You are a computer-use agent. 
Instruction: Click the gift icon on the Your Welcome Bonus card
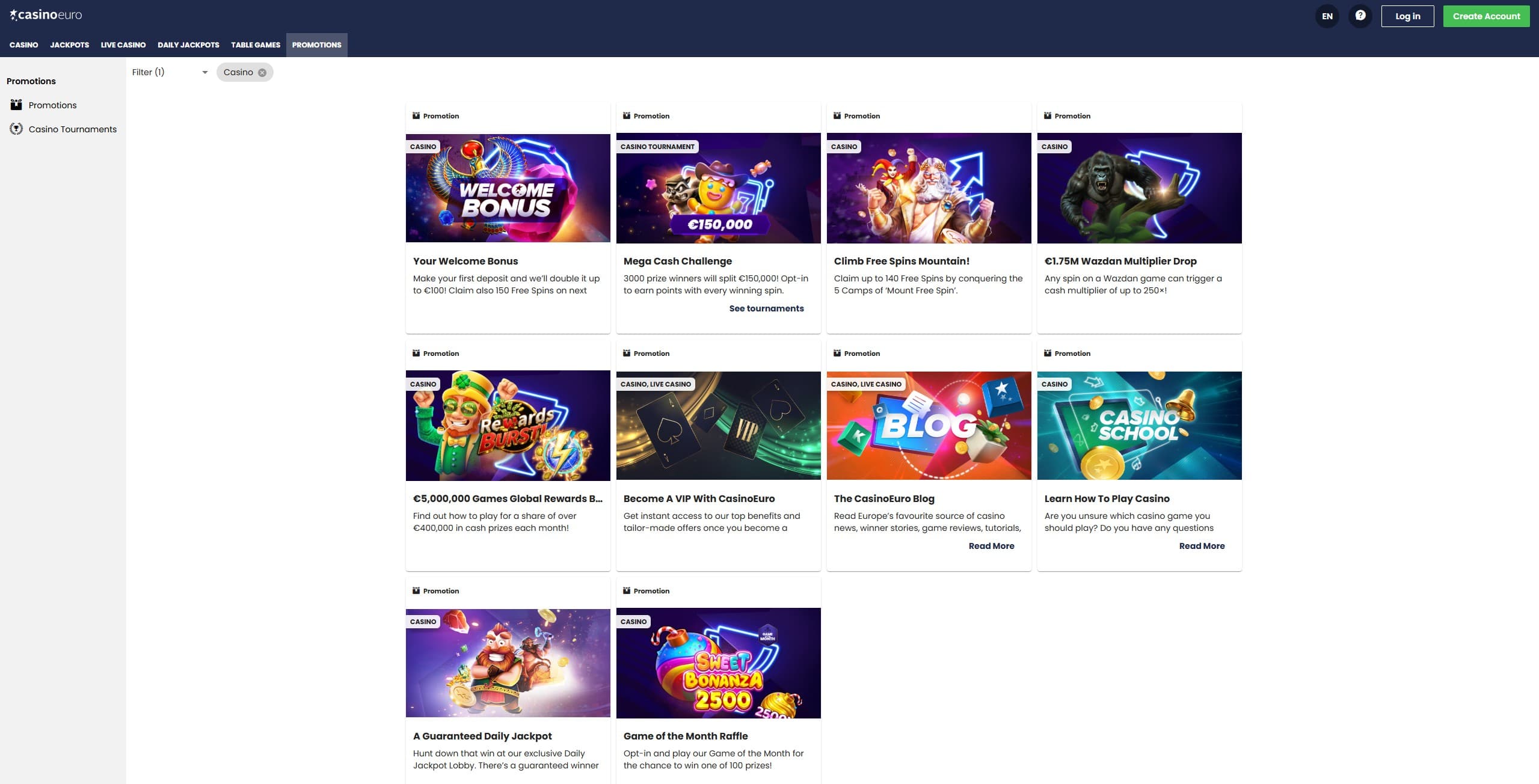pyautogui.click(x=416, y=115)
